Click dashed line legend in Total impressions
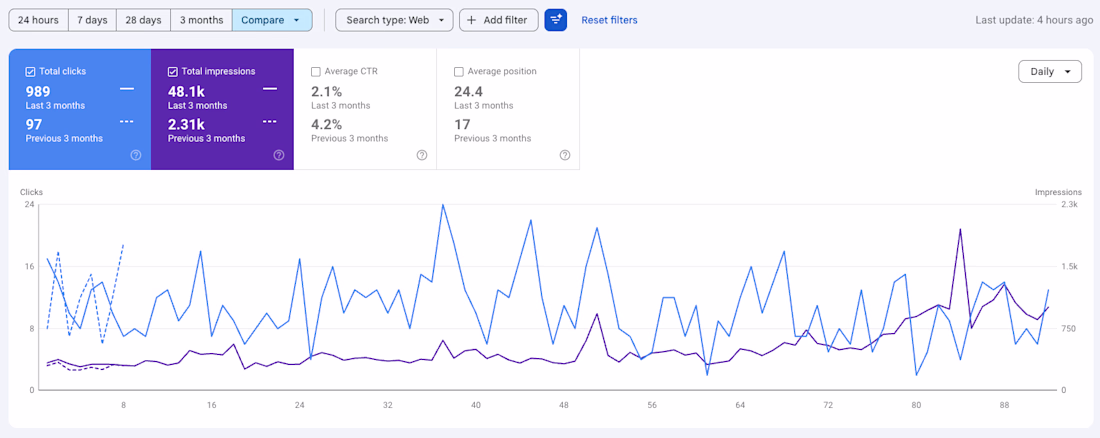This screenshot has width=1100, height=438. tap(270, 122)
